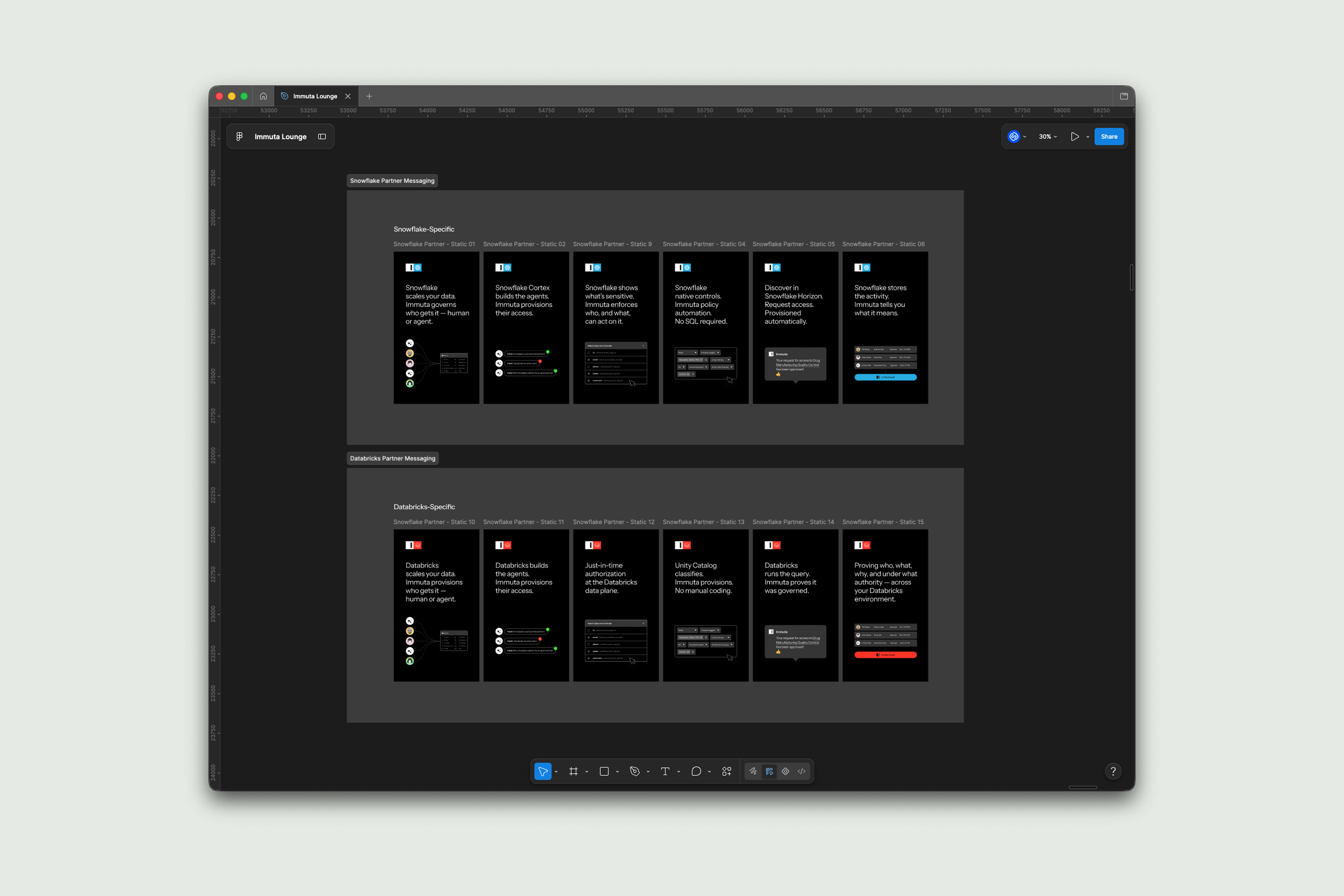Switch to Draw mode
1344x896 pixels.
click(753, 771)
